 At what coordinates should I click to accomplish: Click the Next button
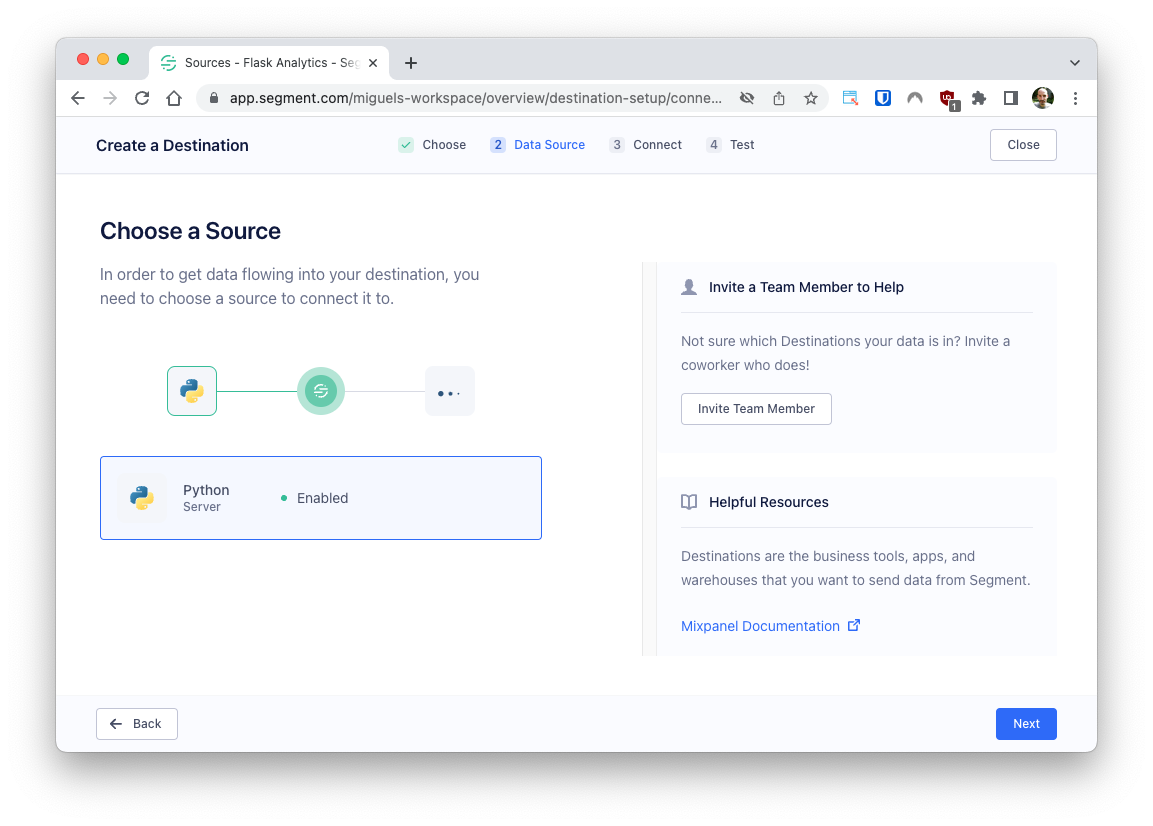pos(1026,724)
